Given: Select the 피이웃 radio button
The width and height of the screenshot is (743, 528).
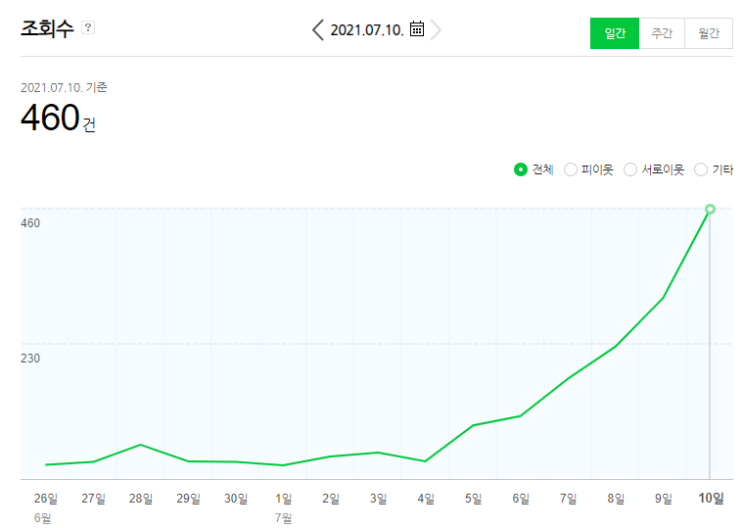Looking at the screenshot, I should [x=571, y=169].
